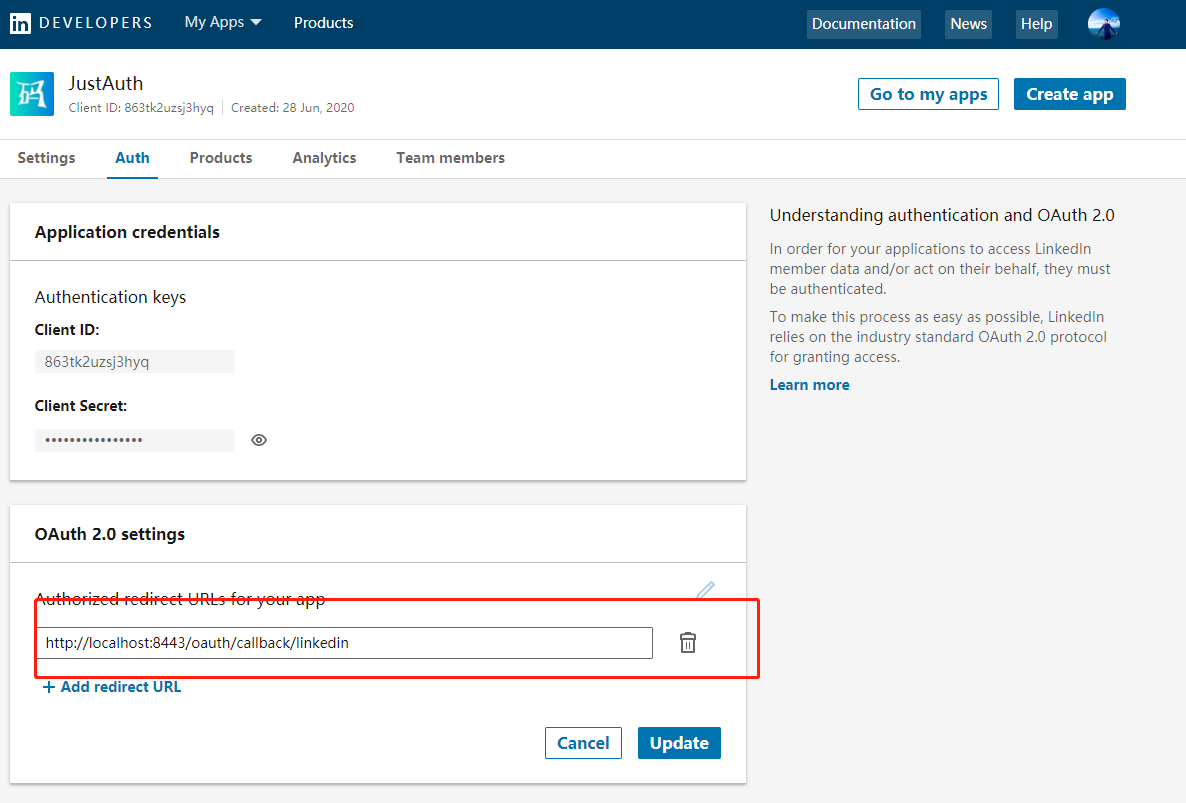This screenshot has height=803, width=1186.
Task: Switch to the Products tab
Action: click(221, 158)
